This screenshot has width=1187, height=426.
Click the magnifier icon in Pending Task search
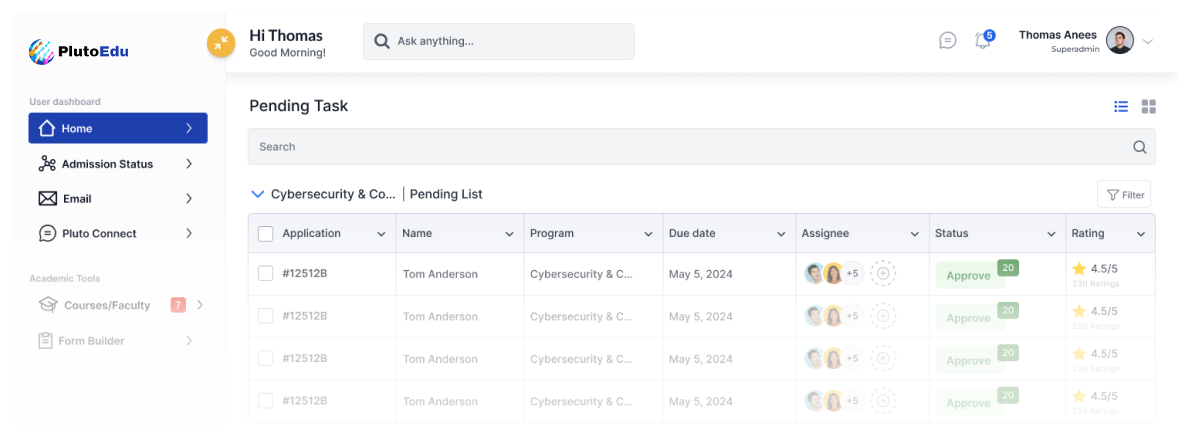pyautogui.click(x=1139, y=147)
